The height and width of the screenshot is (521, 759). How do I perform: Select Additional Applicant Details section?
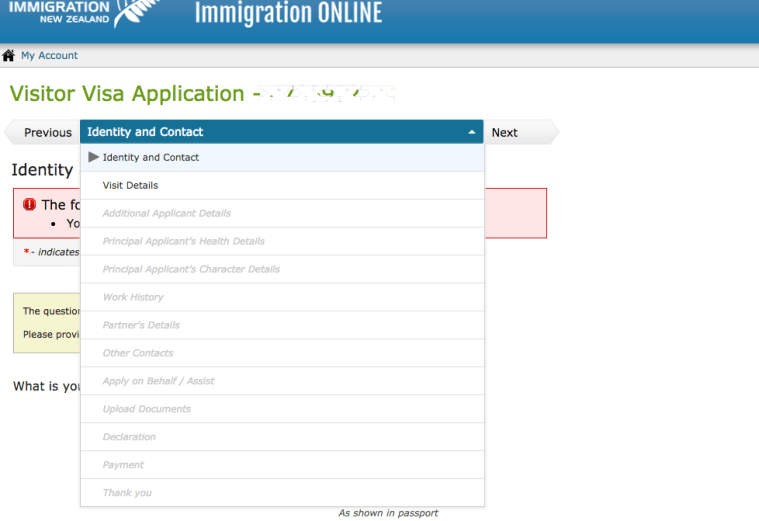(166, 213)
